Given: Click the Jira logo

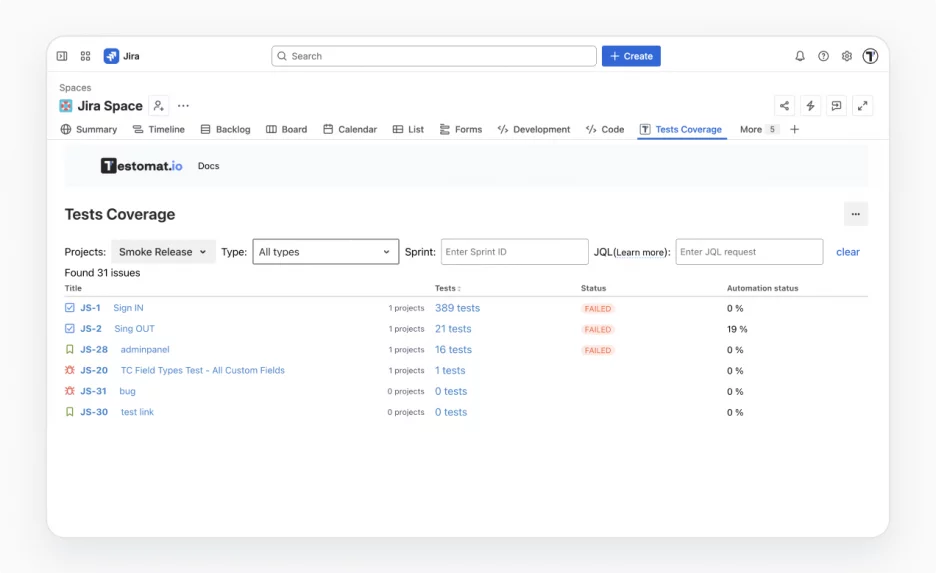Looking at the screenshot, I should (x=122, y=56).
